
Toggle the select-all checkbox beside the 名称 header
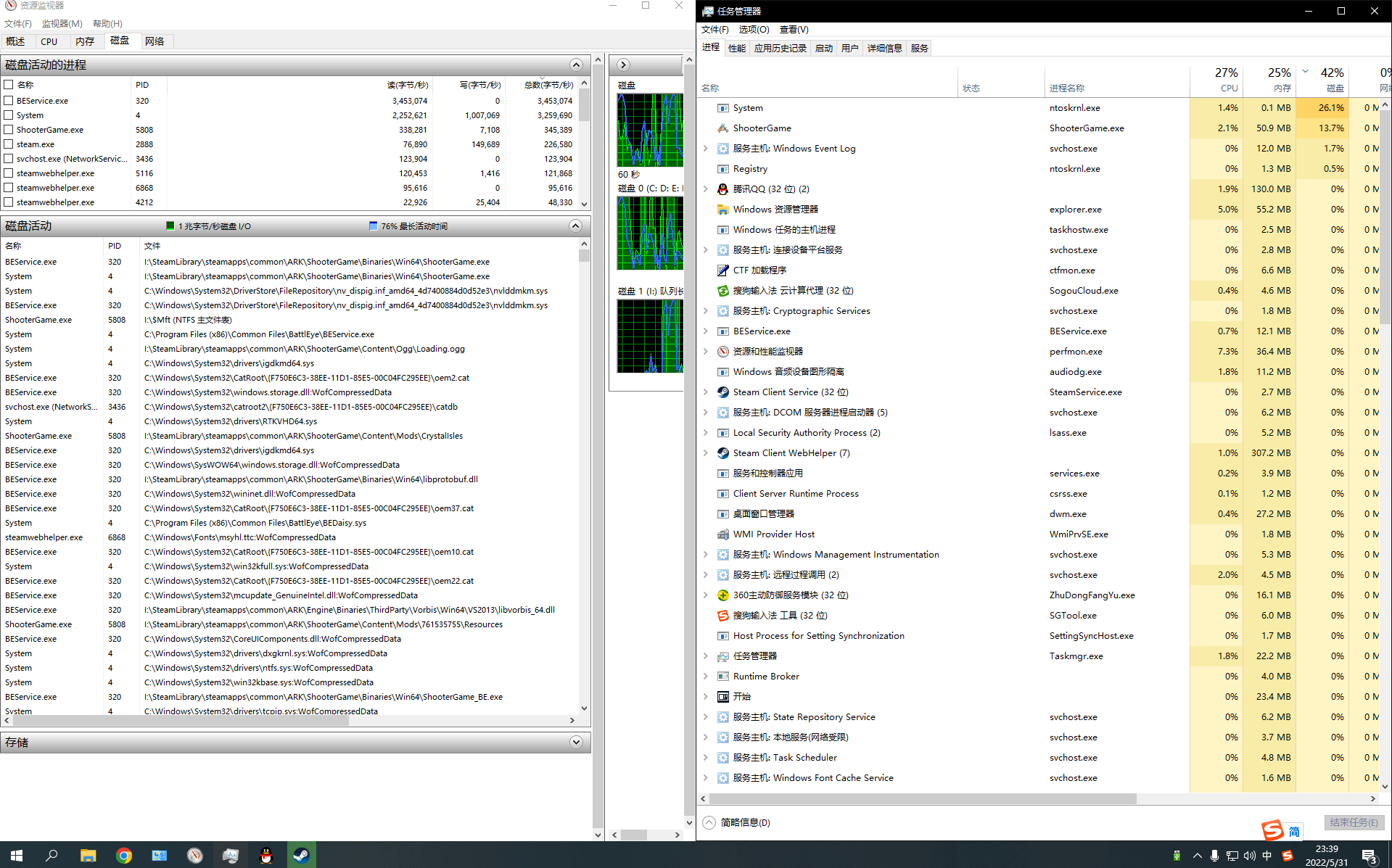coord(9,85)
